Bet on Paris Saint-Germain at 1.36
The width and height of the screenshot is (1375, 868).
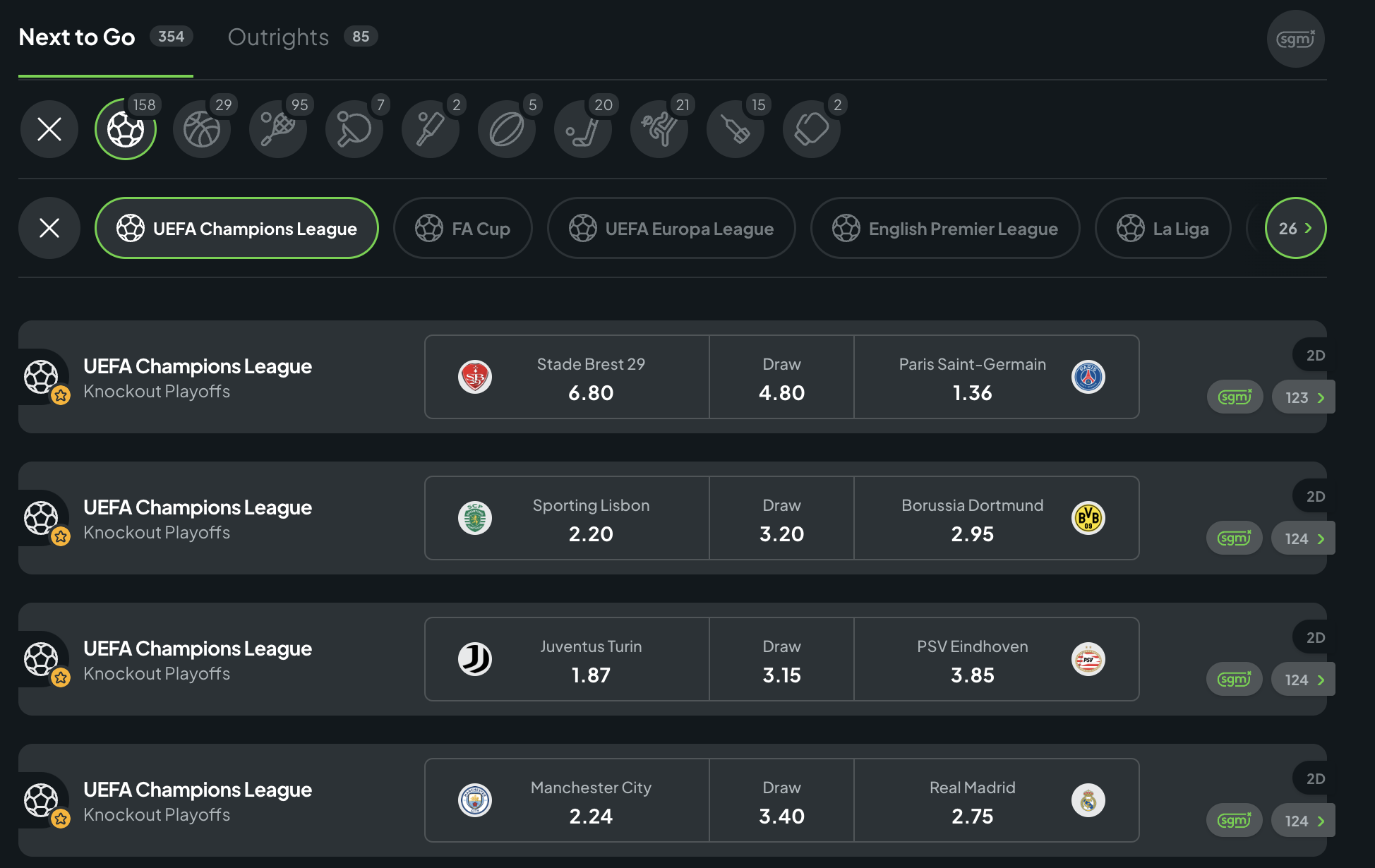(997, 377)
